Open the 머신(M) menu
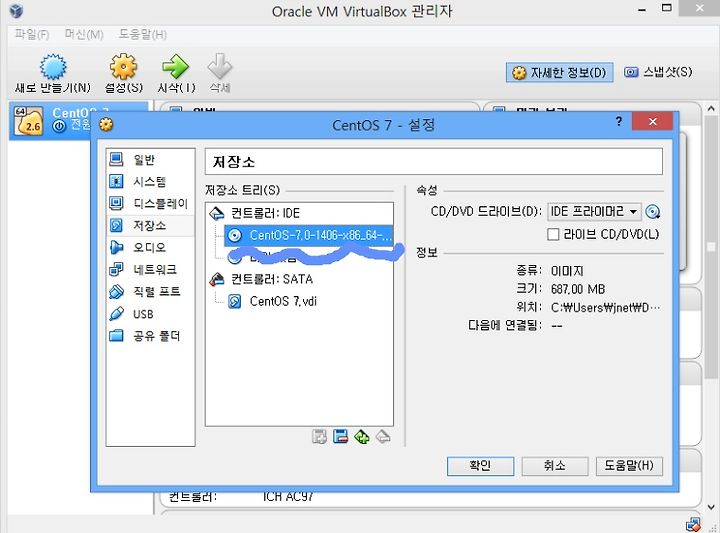720x533 pixels. [84, 34]
